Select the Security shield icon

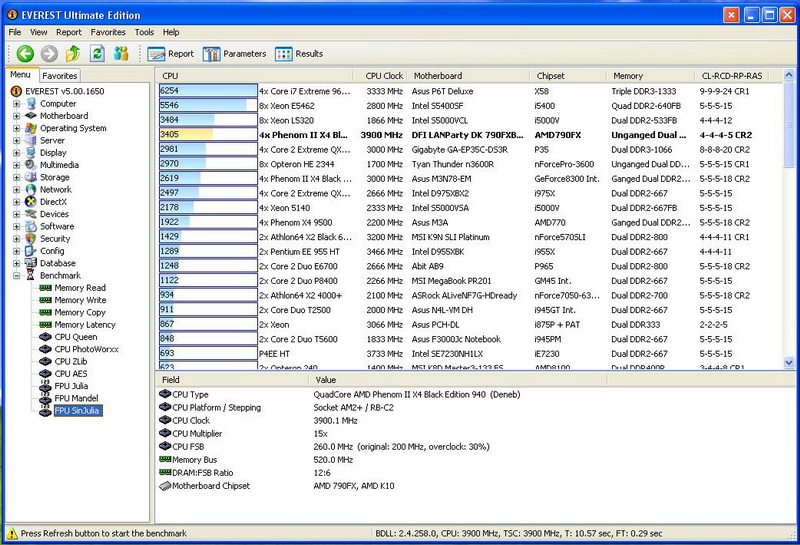[x=31, y=238]
